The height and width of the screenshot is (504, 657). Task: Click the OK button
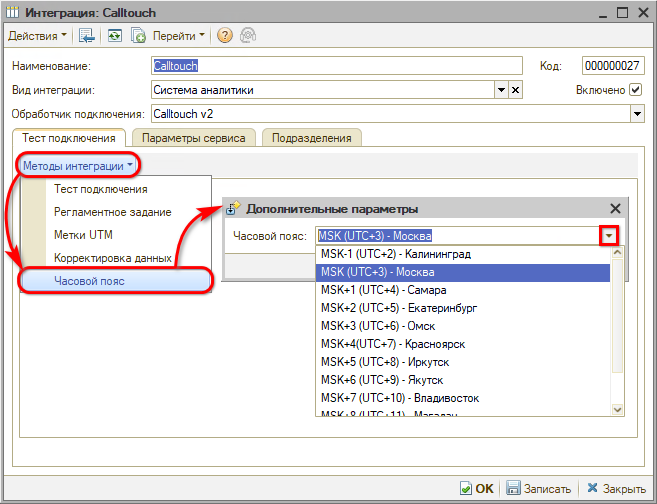tap(477, 488)
